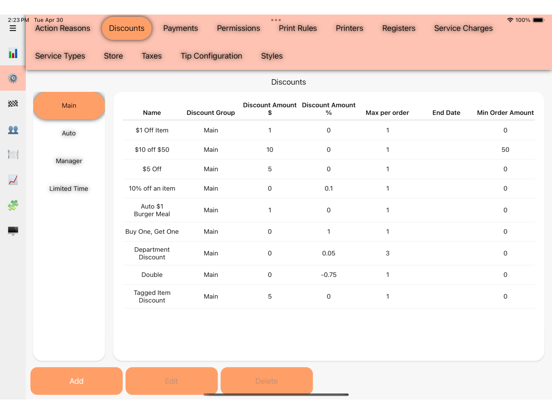Click the max per order value 3
Image resolution: width=552 pixels, height=414 pixels.
387,253
